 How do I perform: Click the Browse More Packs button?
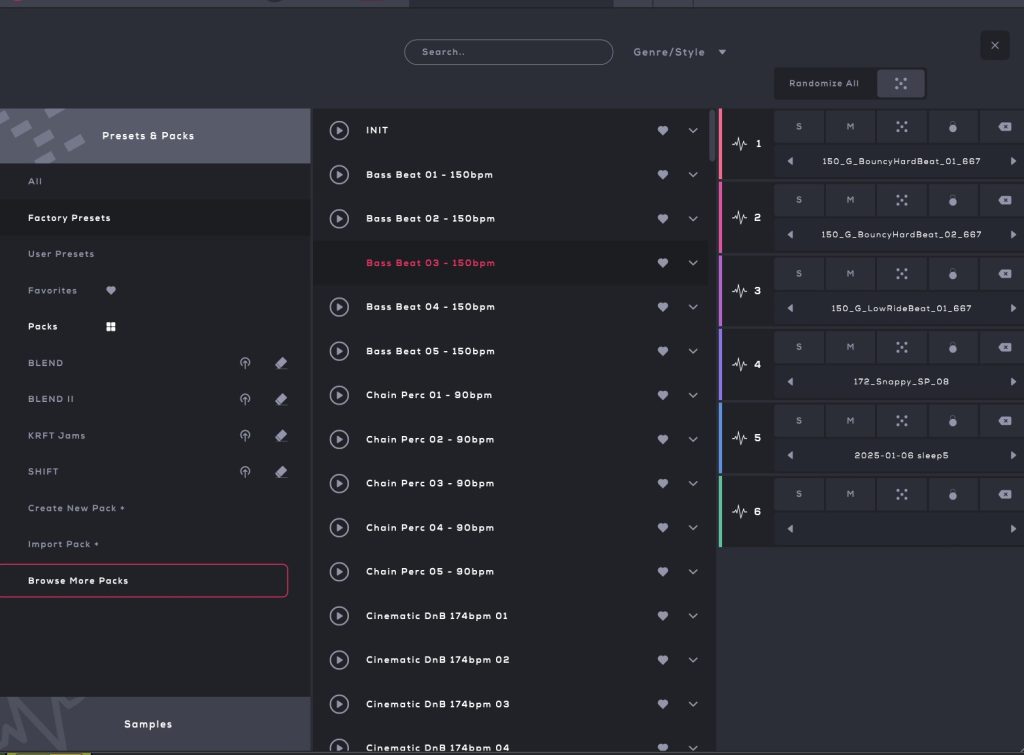click(143, 581)
